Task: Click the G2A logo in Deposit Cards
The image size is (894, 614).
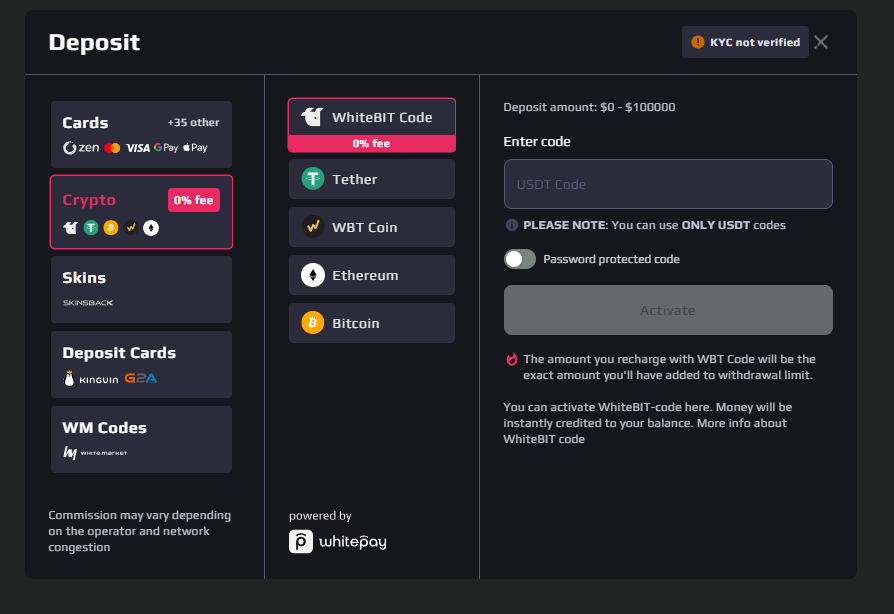Action: click(141, 378)
